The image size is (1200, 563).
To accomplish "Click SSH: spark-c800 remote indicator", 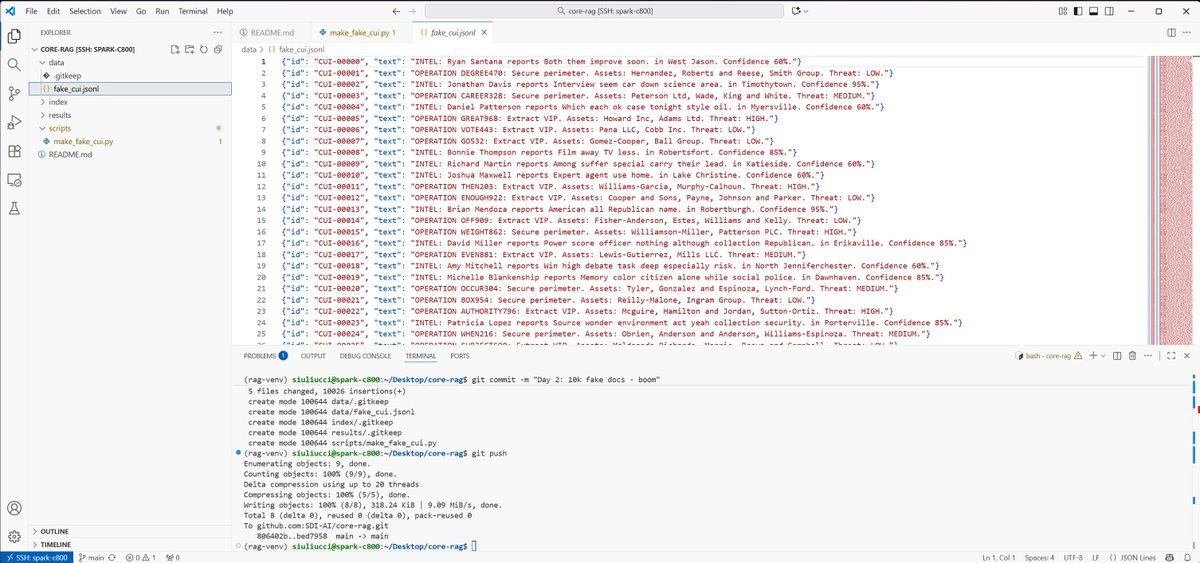I will pyautogui.click(x=37, y=556).
